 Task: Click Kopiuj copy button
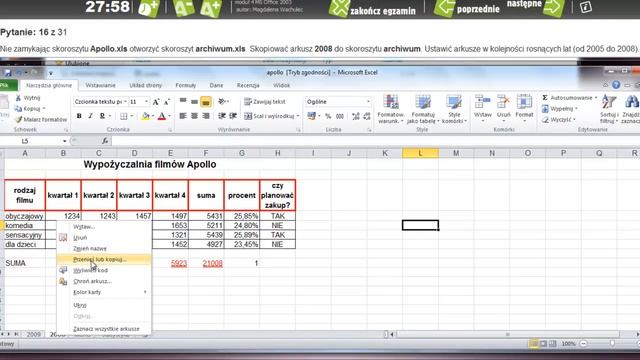coord(29,109)
